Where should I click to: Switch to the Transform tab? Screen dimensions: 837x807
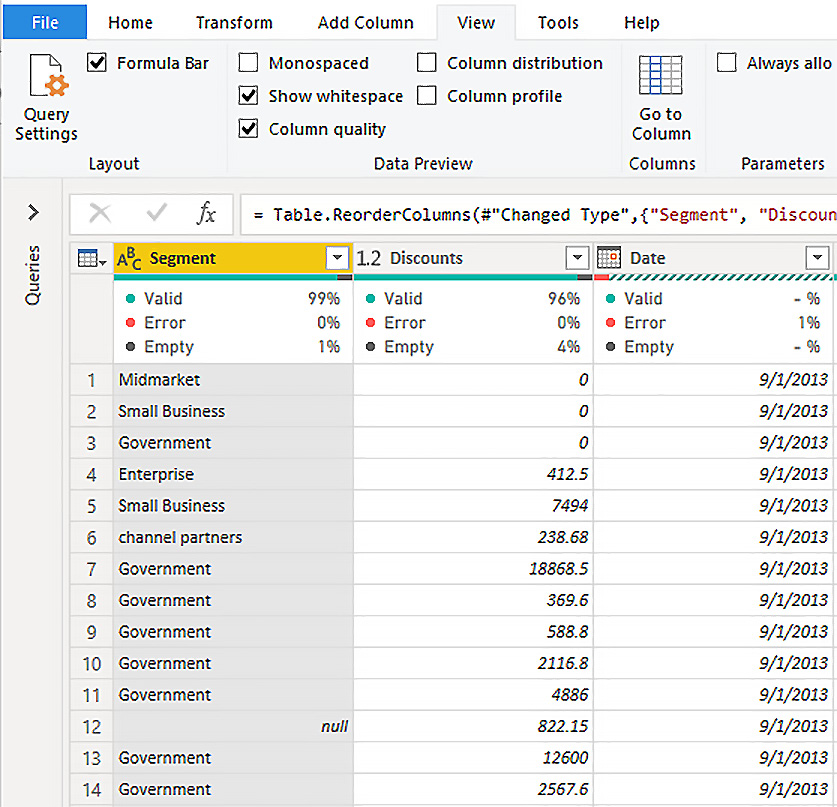pyautogui.click(x=234, y=22)
